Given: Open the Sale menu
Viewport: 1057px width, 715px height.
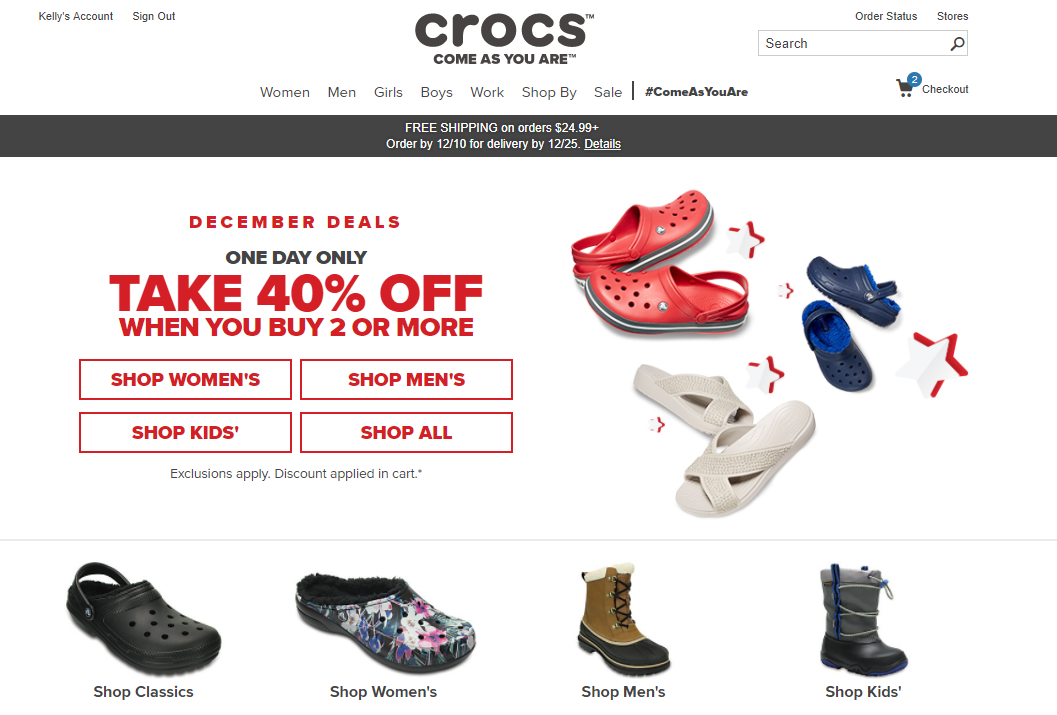Looking at the screenshot, I should [607, 92].
